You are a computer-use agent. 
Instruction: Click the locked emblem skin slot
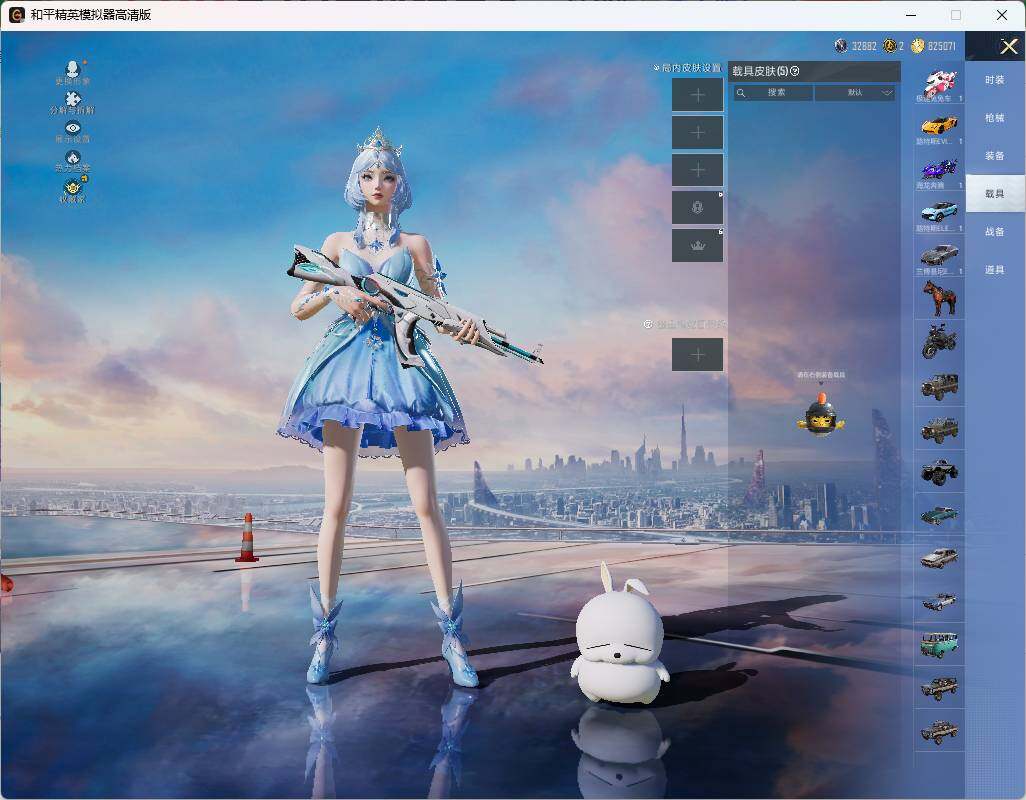click(x=698, y=208)
